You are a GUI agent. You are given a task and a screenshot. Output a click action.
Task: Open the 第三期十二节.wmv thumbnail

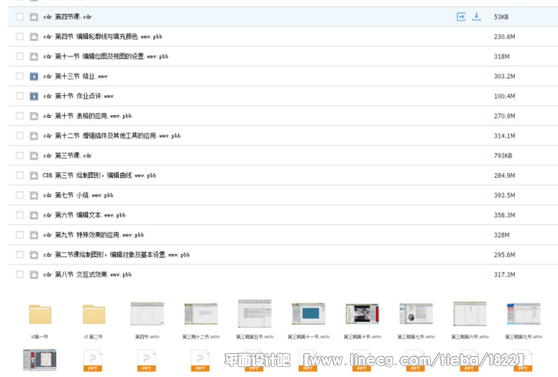pyautogui.click(x=201, y=314)
